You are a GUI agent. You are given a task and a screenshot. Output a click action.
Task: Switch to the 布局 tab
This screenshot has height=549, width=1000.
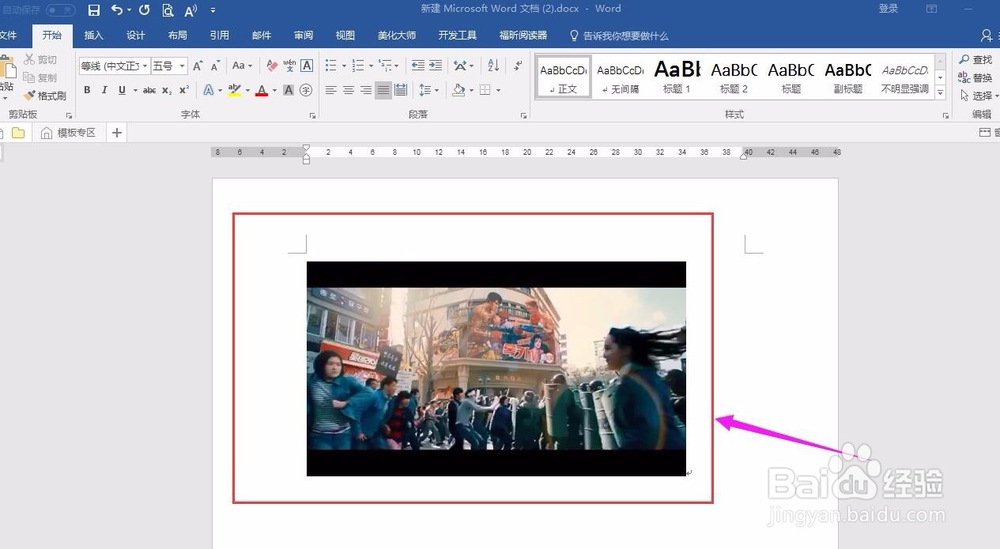tap(177, 36)
